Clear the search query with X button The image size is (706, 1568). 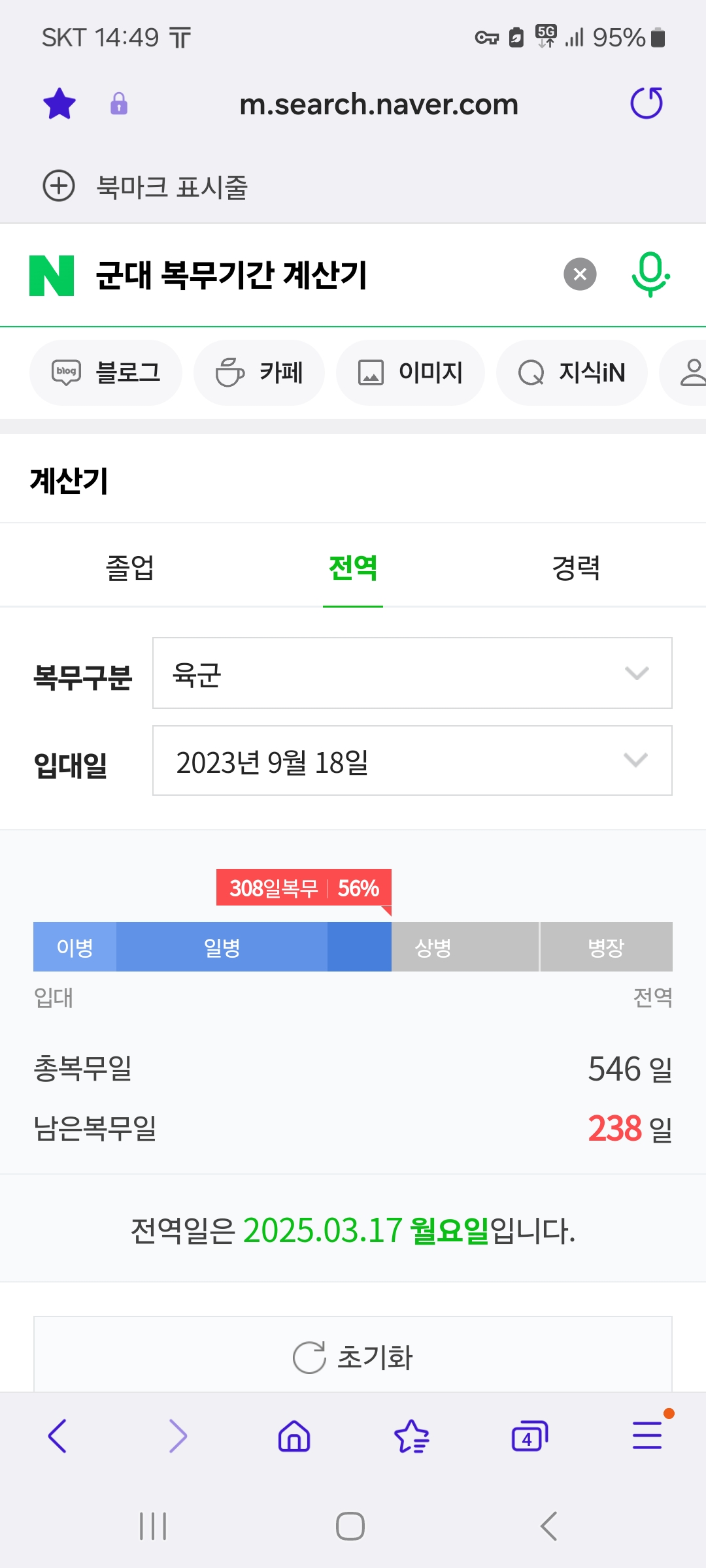[580, 274]
